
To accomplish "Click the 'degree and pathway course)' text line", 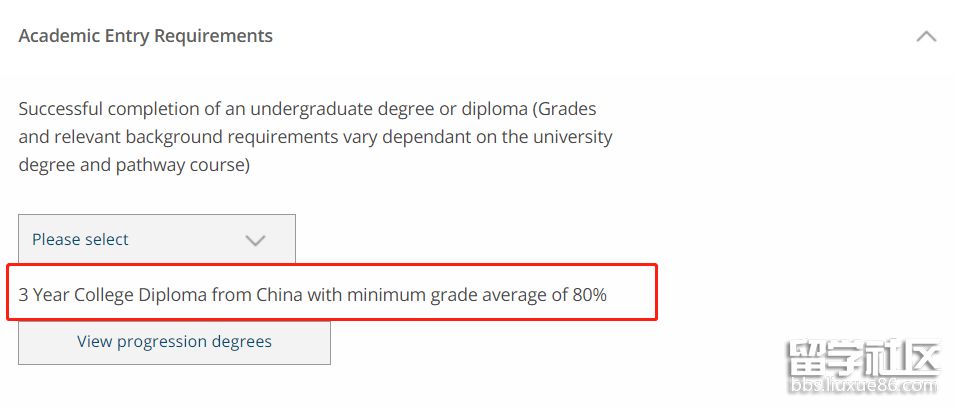I will (x=134, y=164).
